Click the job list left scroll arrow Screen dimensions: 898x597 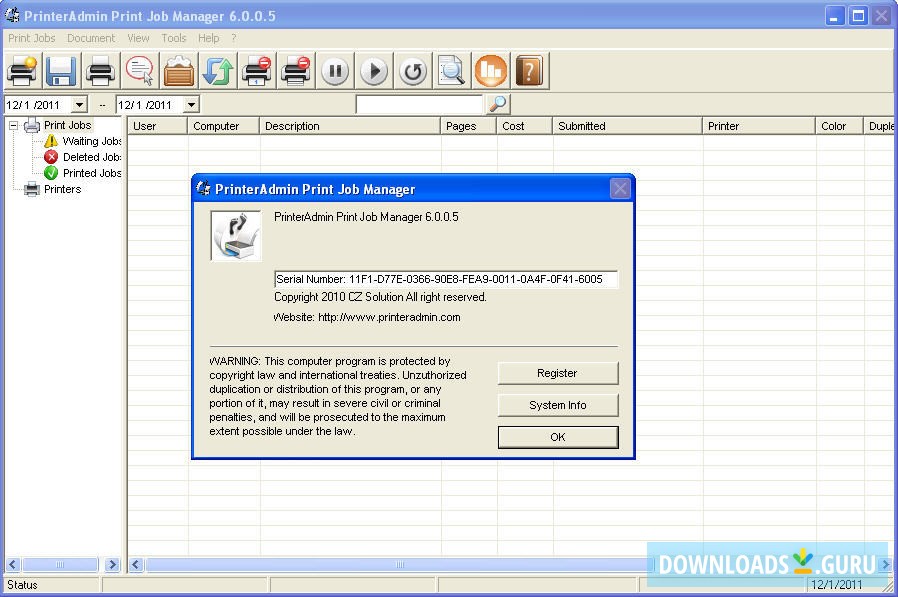(136, 565)
